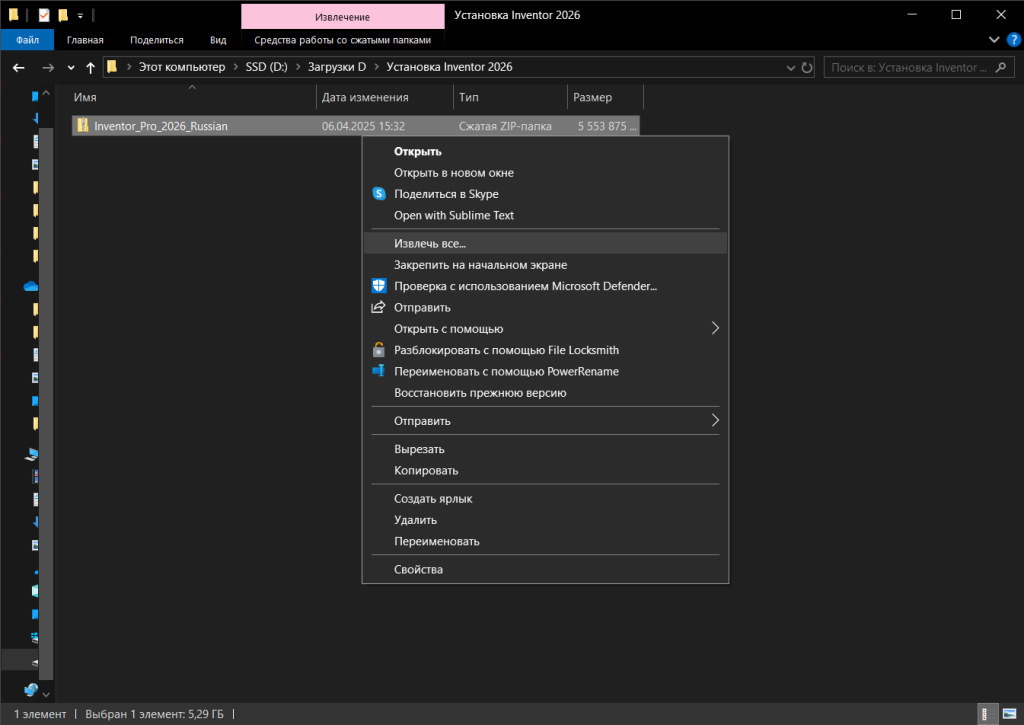Select 'Свойства' in the context menu

tap(418, 569)
